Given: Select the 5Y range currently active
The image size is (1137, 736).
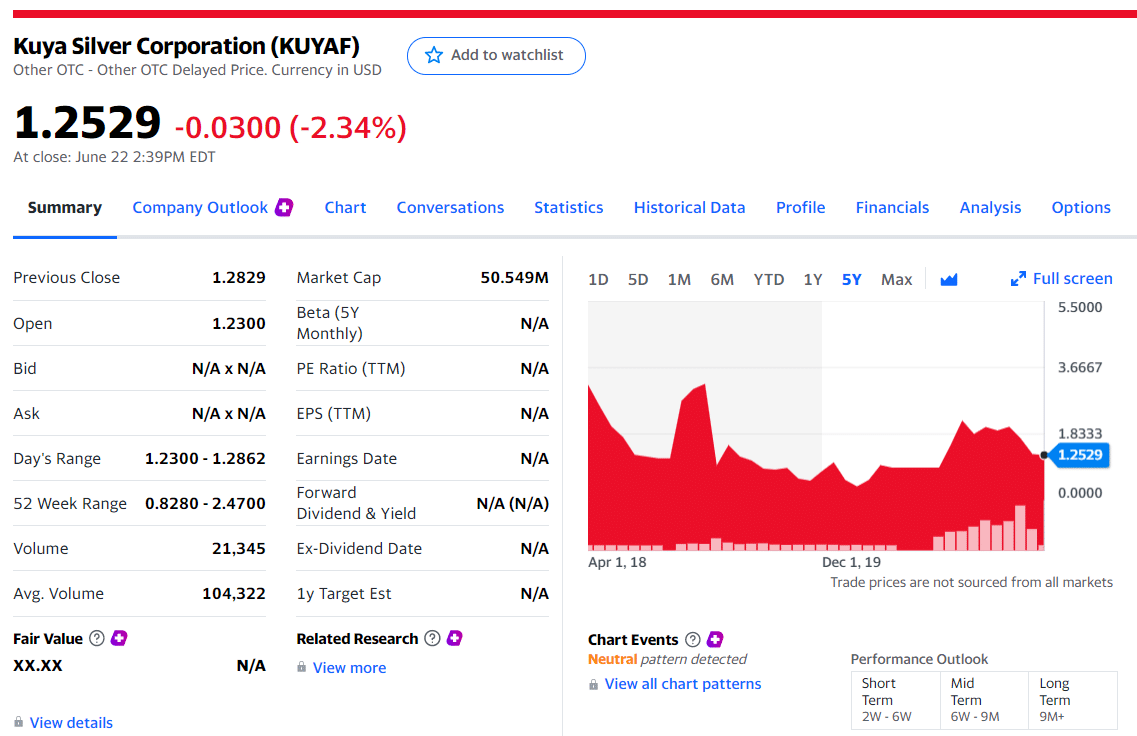Looking at the screenshot, I should [851, 280].
